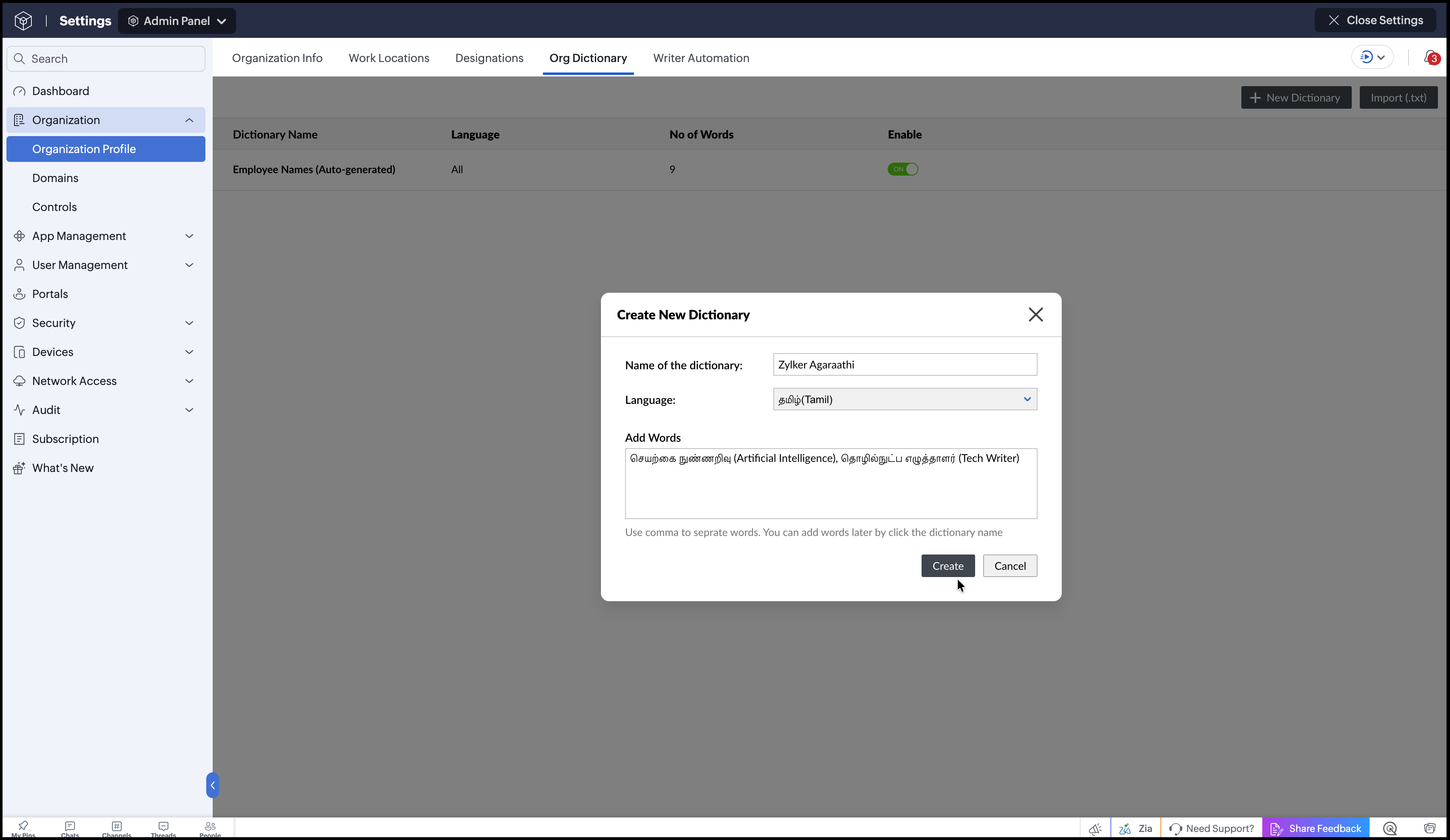Image resolution: width=1450 pixels, height=840 pixels.
Task: Expand the Network Access chevron
Action: (189, 381)
